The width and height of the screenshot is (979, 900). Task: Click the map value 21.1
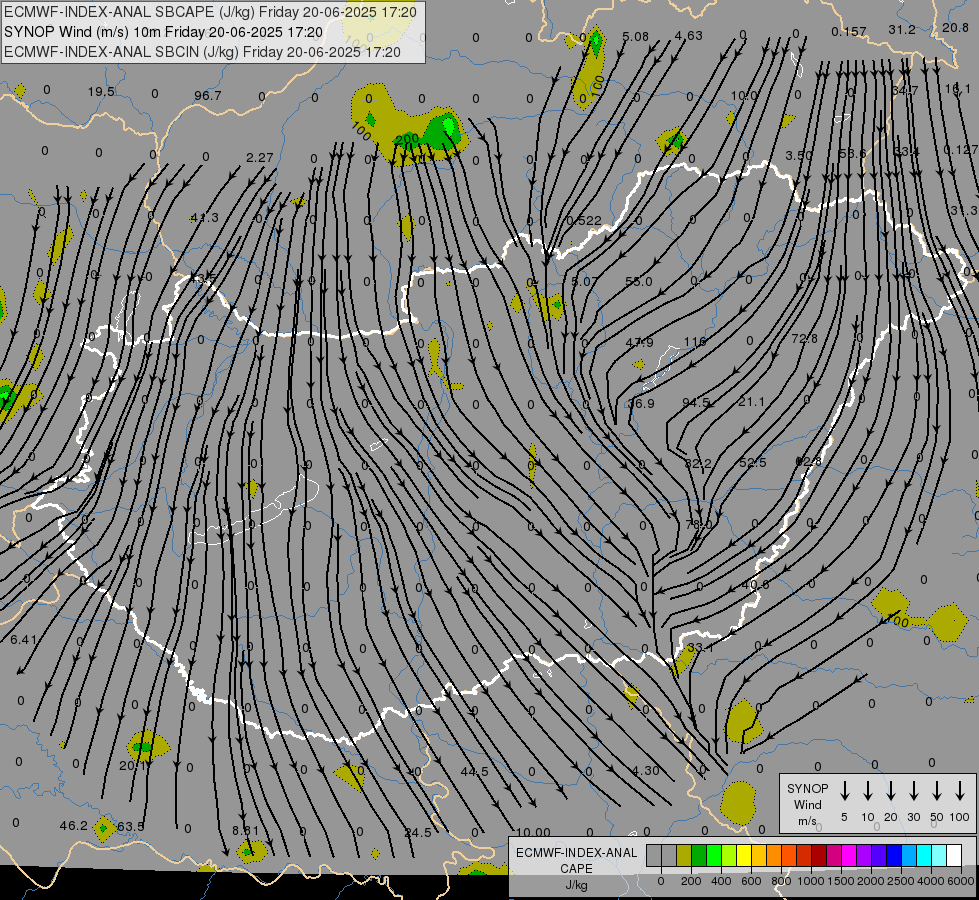(x=751, y=402)
